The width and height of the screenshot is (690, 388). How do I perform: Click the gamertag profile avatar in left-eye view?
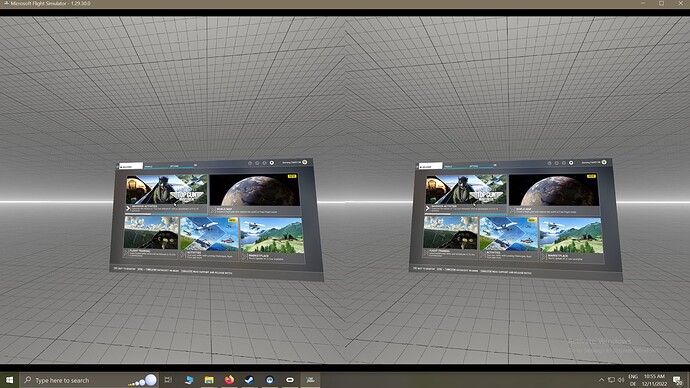pos(305,162)
